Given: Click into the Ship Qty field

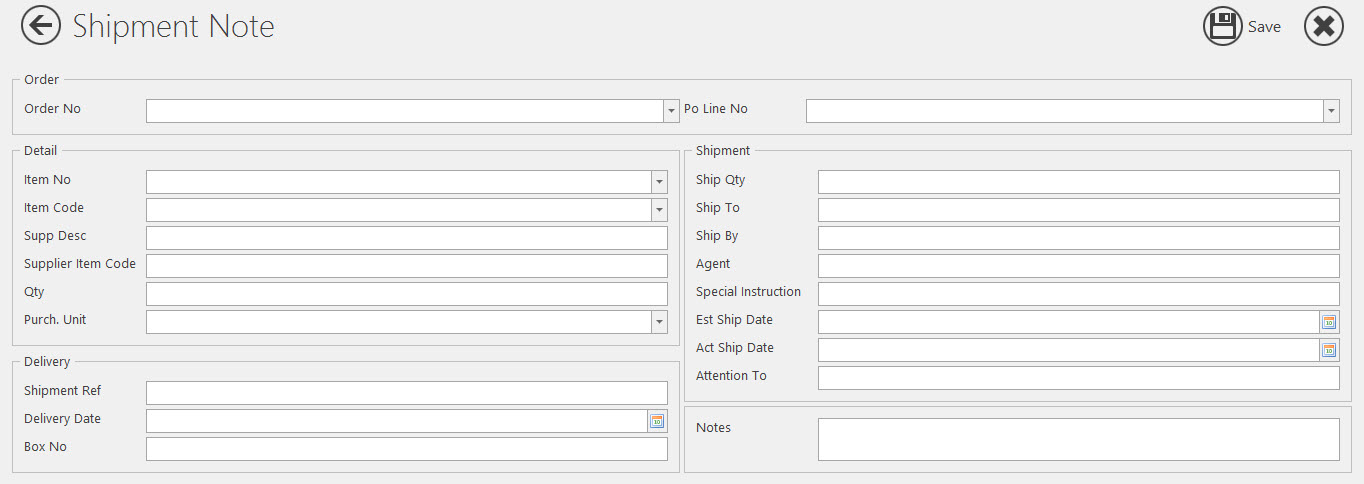Looking at the screenshot, I should 1078,182.
